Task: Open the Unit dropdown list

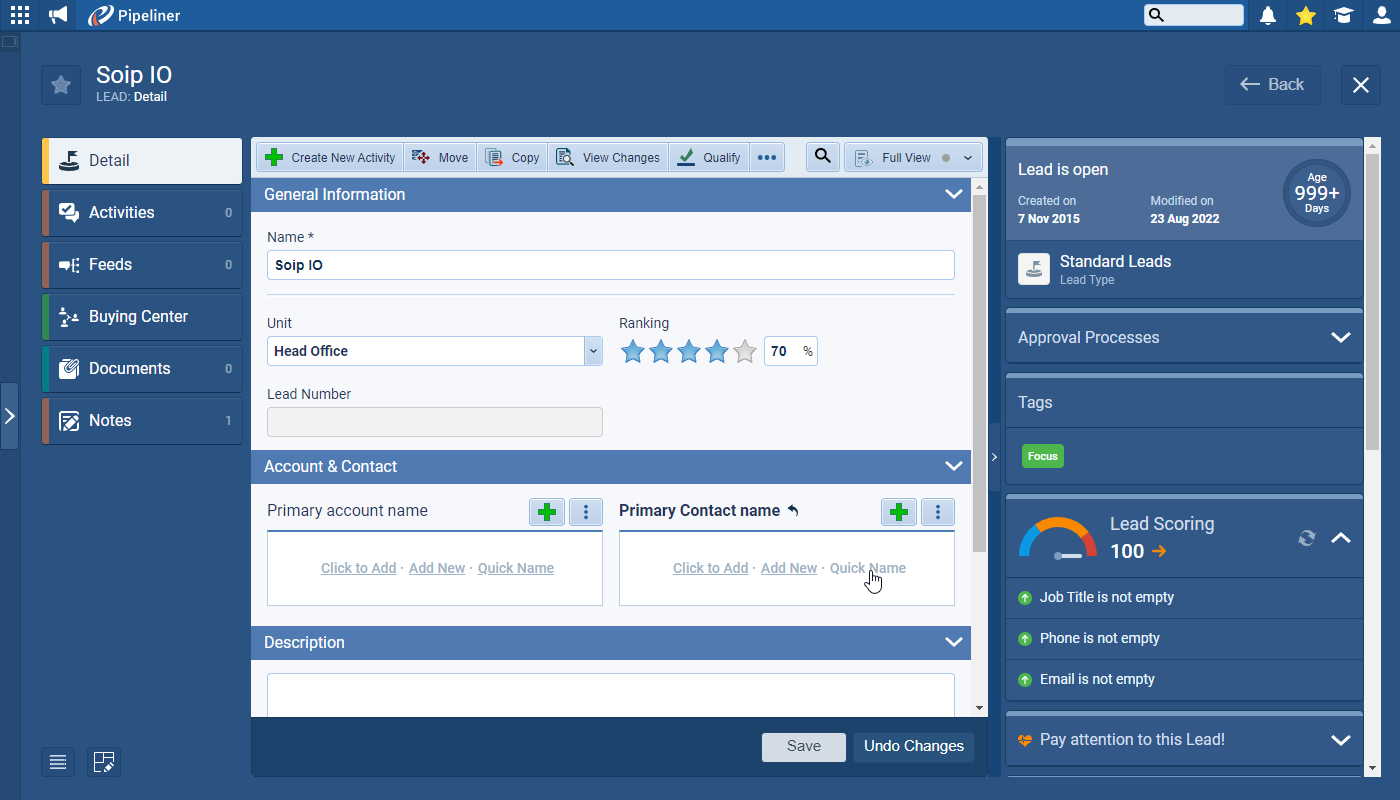Action: coord(593,351)
